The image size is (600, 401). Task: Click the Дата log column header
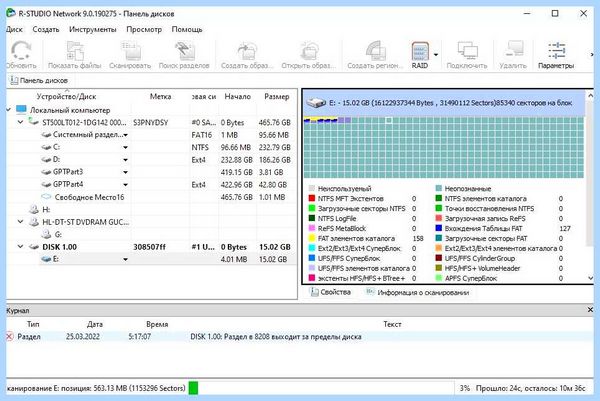coord(95,324)
